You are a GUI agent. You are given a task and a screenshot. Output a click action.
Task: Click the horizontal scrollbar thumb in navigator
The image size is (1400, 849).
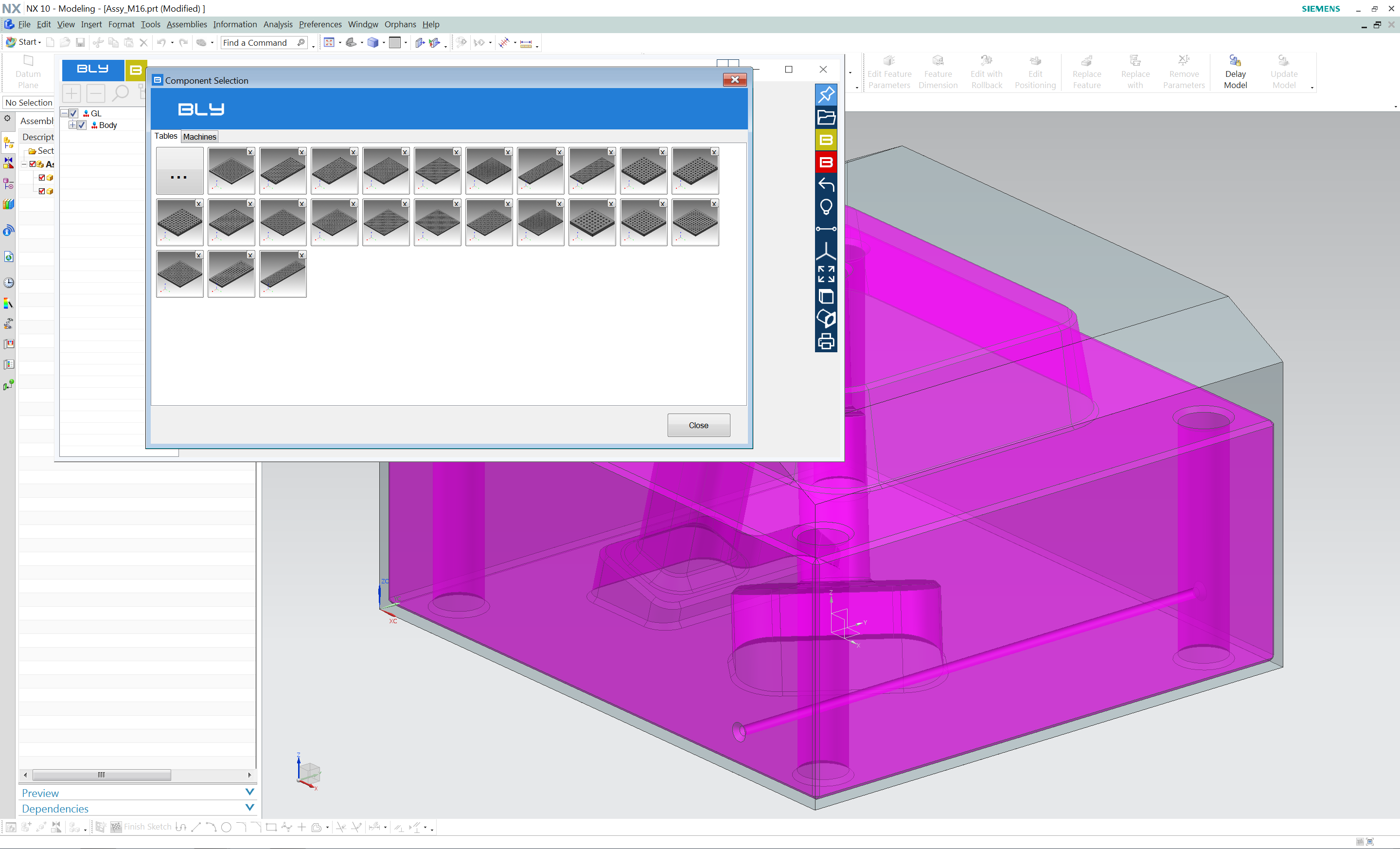[x=102, y=775]
